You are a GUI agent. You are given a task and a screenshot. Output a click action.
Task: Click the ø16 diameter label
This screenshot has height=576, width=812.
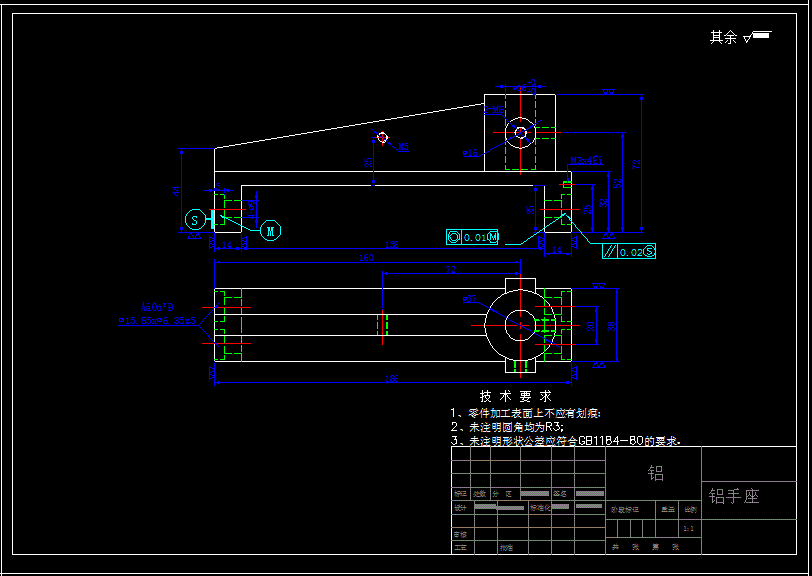470,153
